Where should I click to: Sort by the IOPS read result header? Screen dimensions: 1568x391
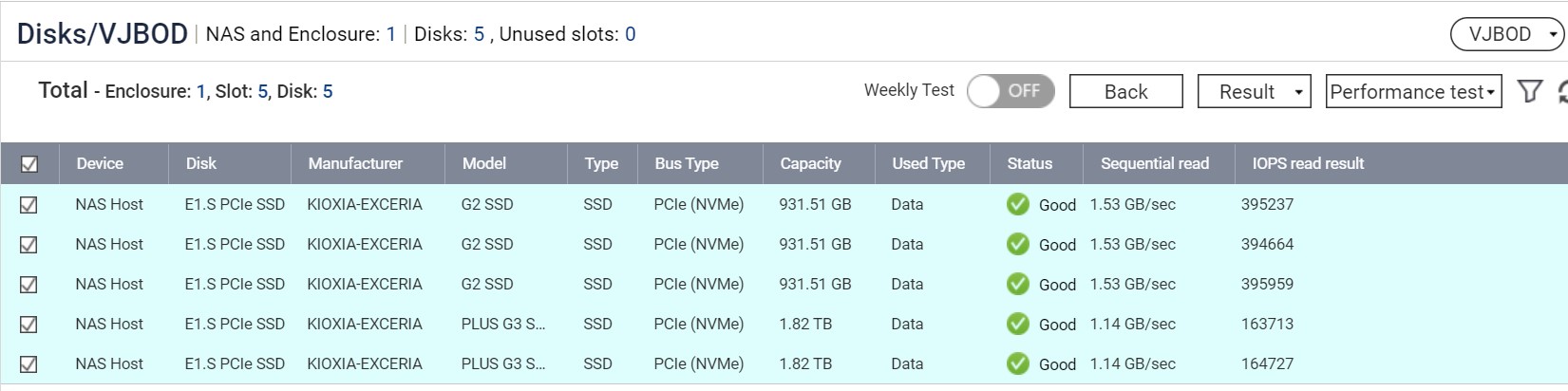click(x=1307, y=163)
